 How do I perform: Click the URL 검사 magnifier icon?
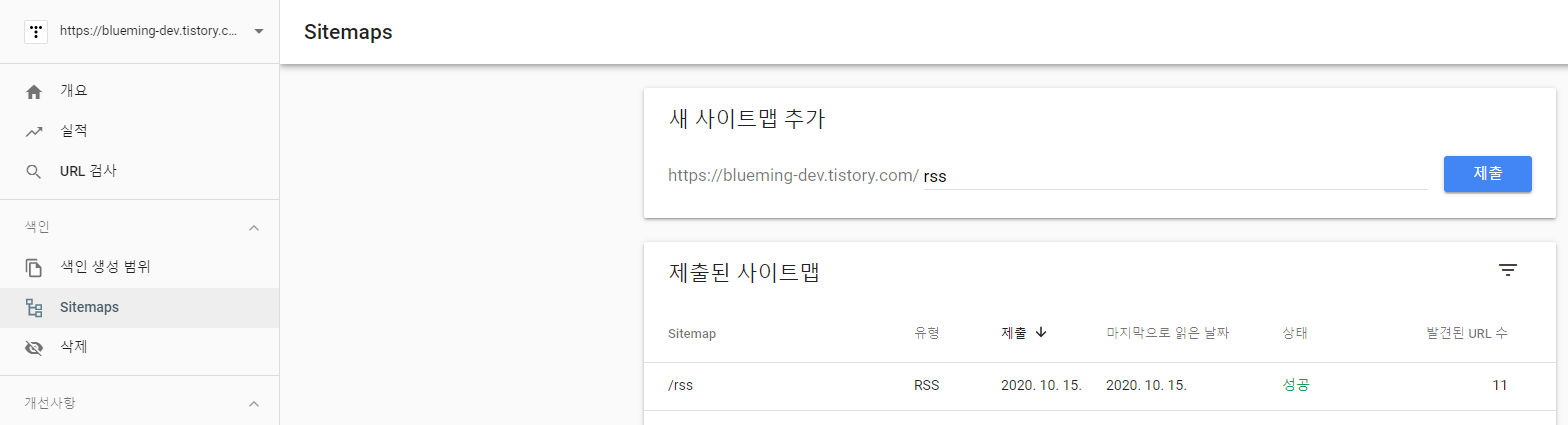coord(34,172)
